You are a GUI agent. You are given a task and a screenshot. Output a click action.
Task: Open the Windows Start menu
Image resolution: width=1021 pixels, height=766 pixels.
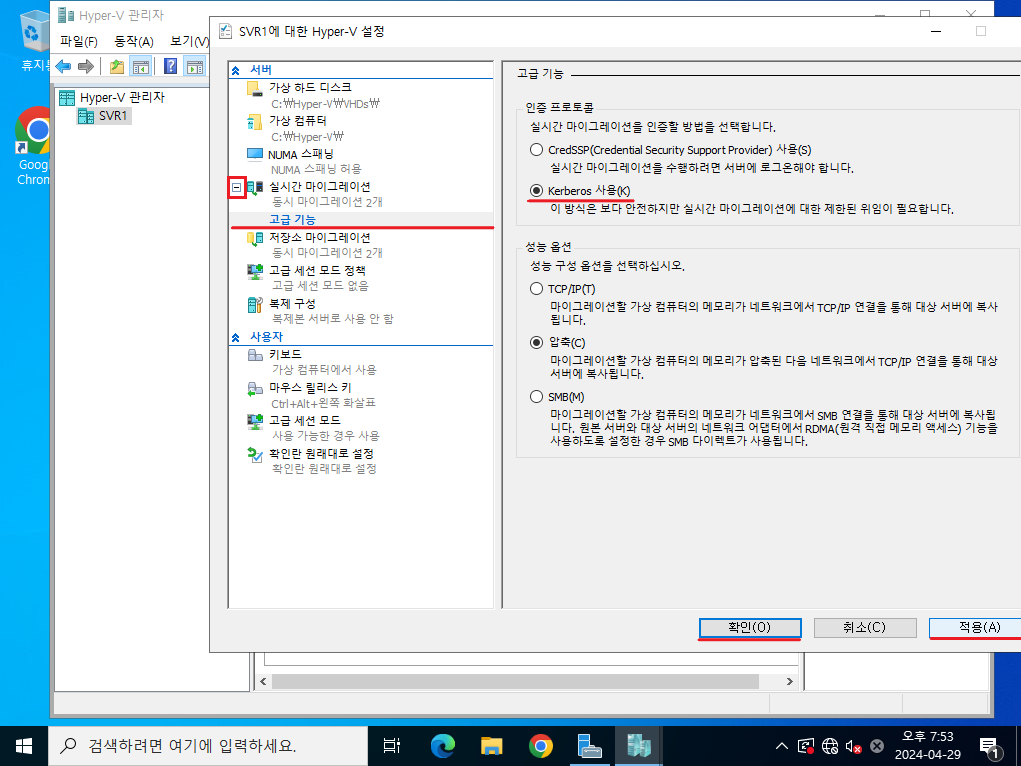point(24,746)
